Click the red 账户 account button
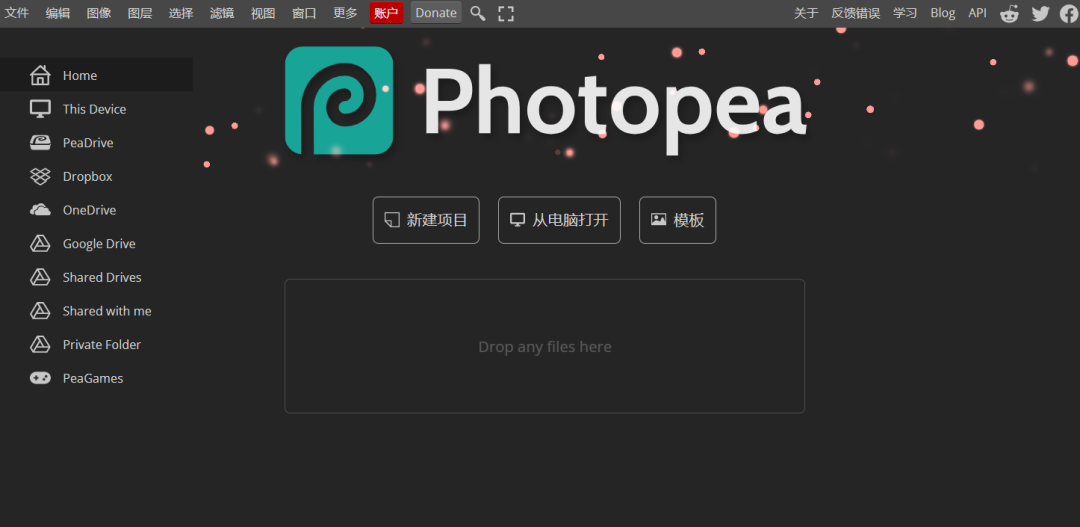The width and height of the screenshot is (1080, 527). coord(386,13)
